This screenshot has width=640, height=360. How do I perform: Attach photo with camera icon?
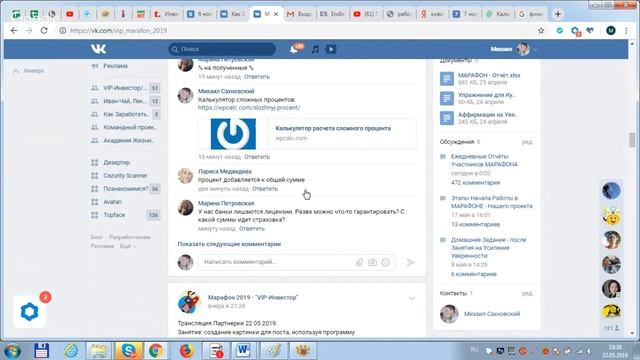(x=372, y=262)
